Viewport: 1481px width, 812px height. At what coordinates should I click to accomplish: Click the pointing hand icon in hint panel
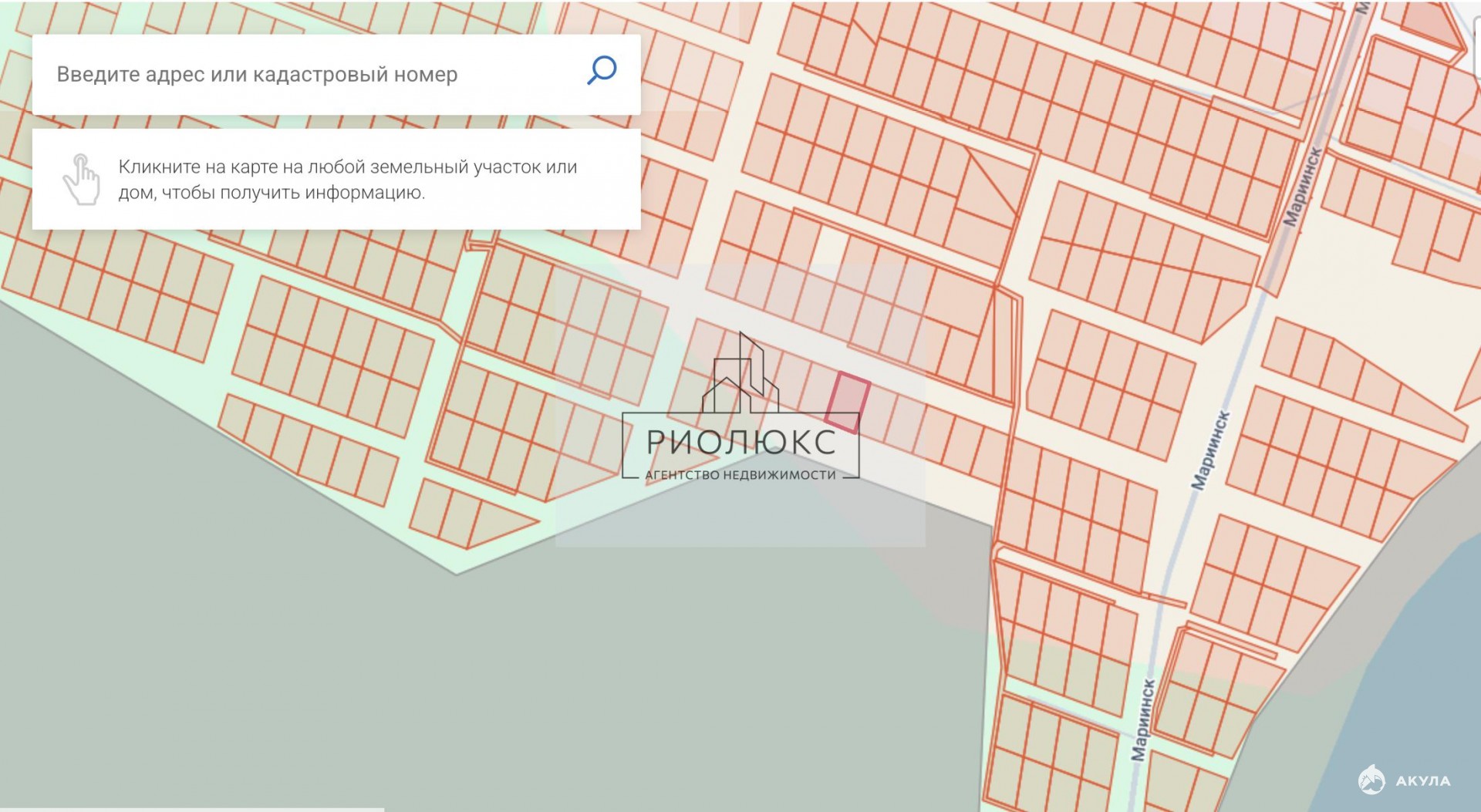coord(81,179)
